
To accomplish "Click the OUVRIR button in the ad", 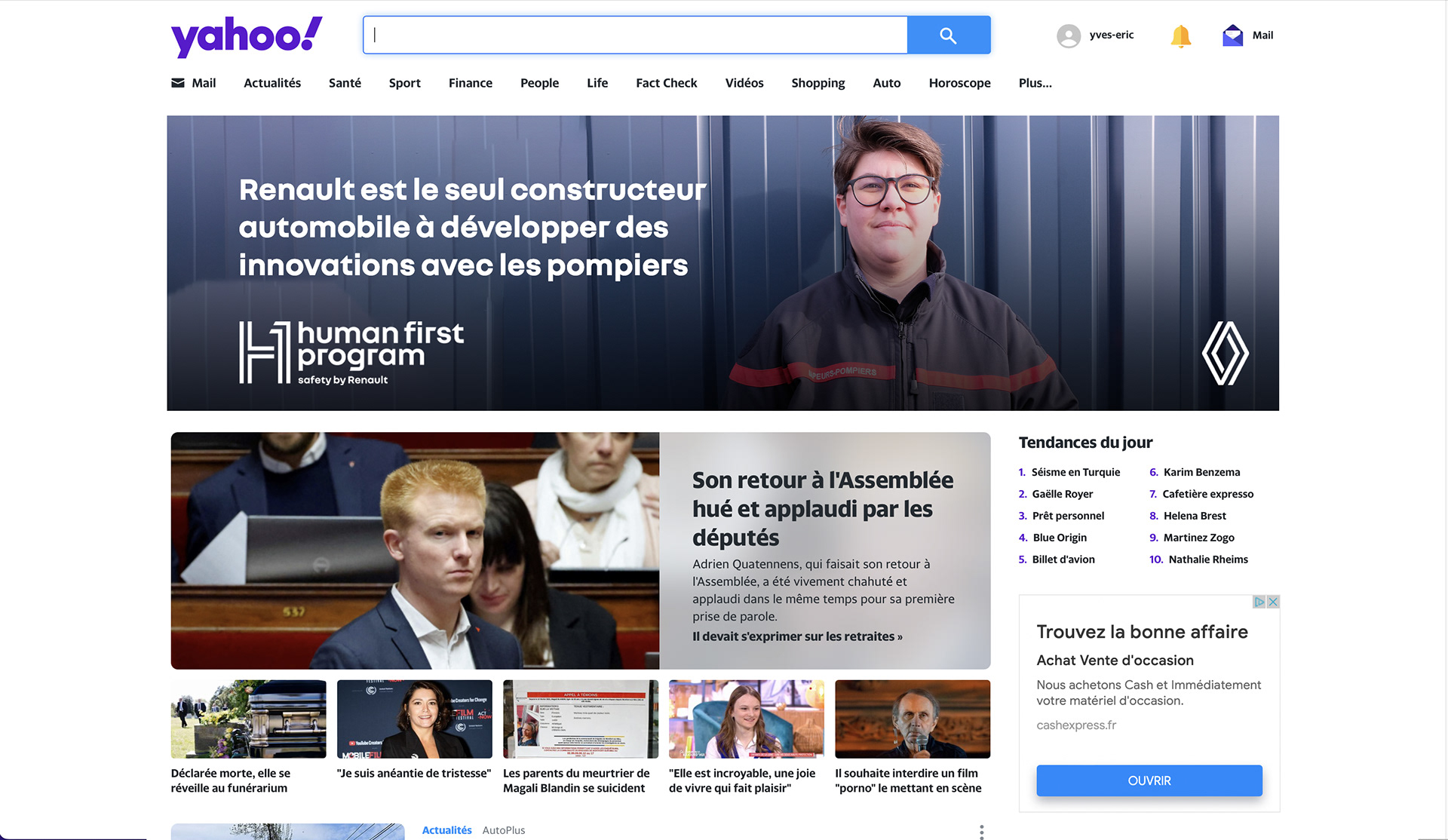I will tap(1149, 780).
